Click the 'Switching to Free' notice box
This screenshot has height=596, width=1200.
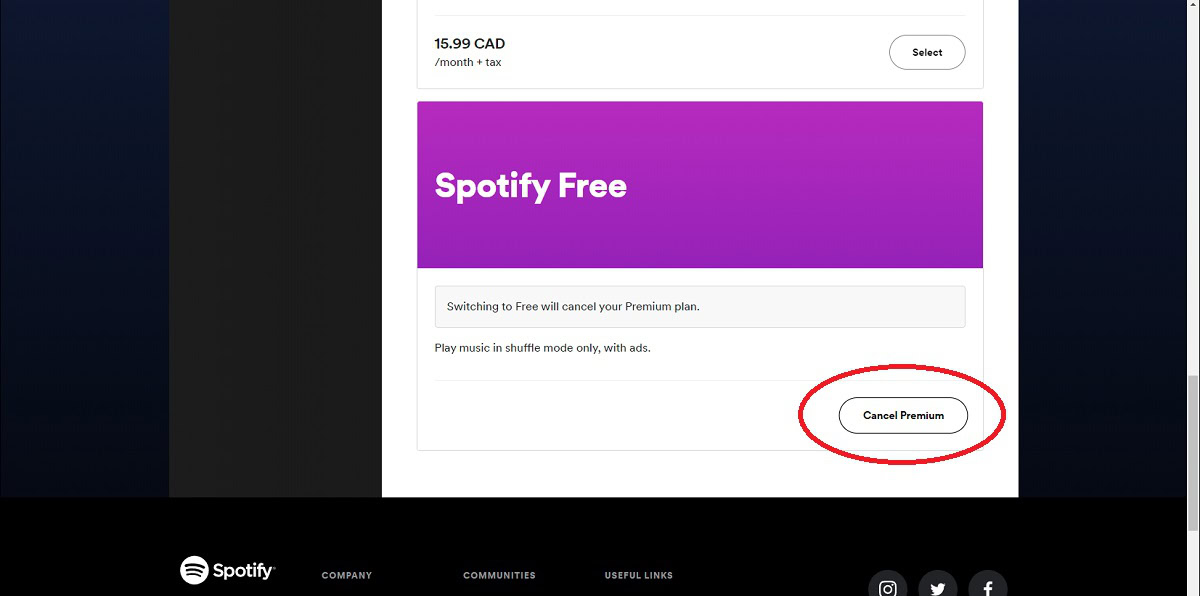[699, 307]
